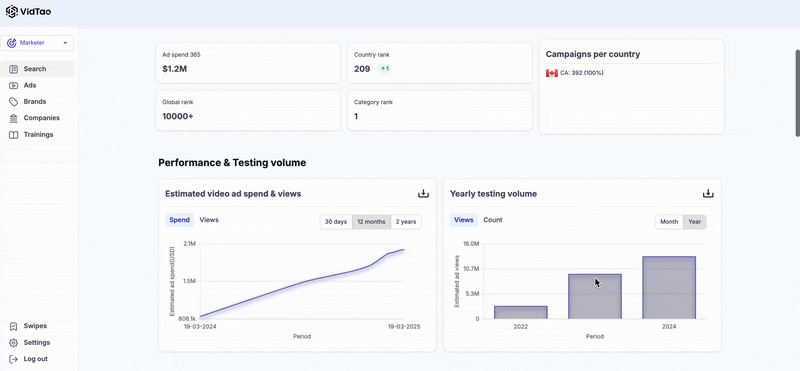Click the 2024 bar in yearly chart
The image size is (800, 371).
tap(669, 288)
